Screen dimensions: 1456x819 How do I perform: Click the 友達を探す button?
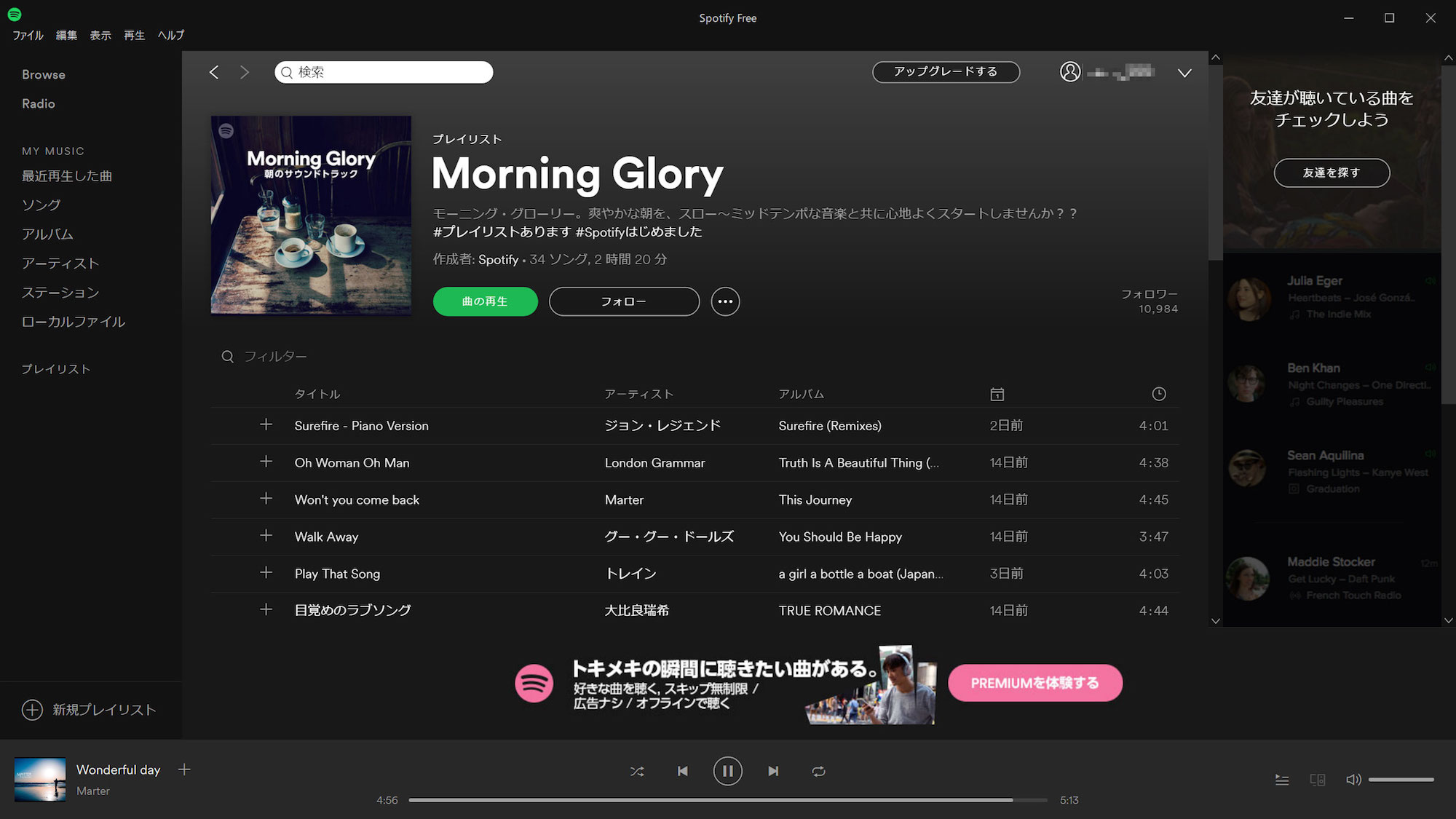tap(1332, 173)
